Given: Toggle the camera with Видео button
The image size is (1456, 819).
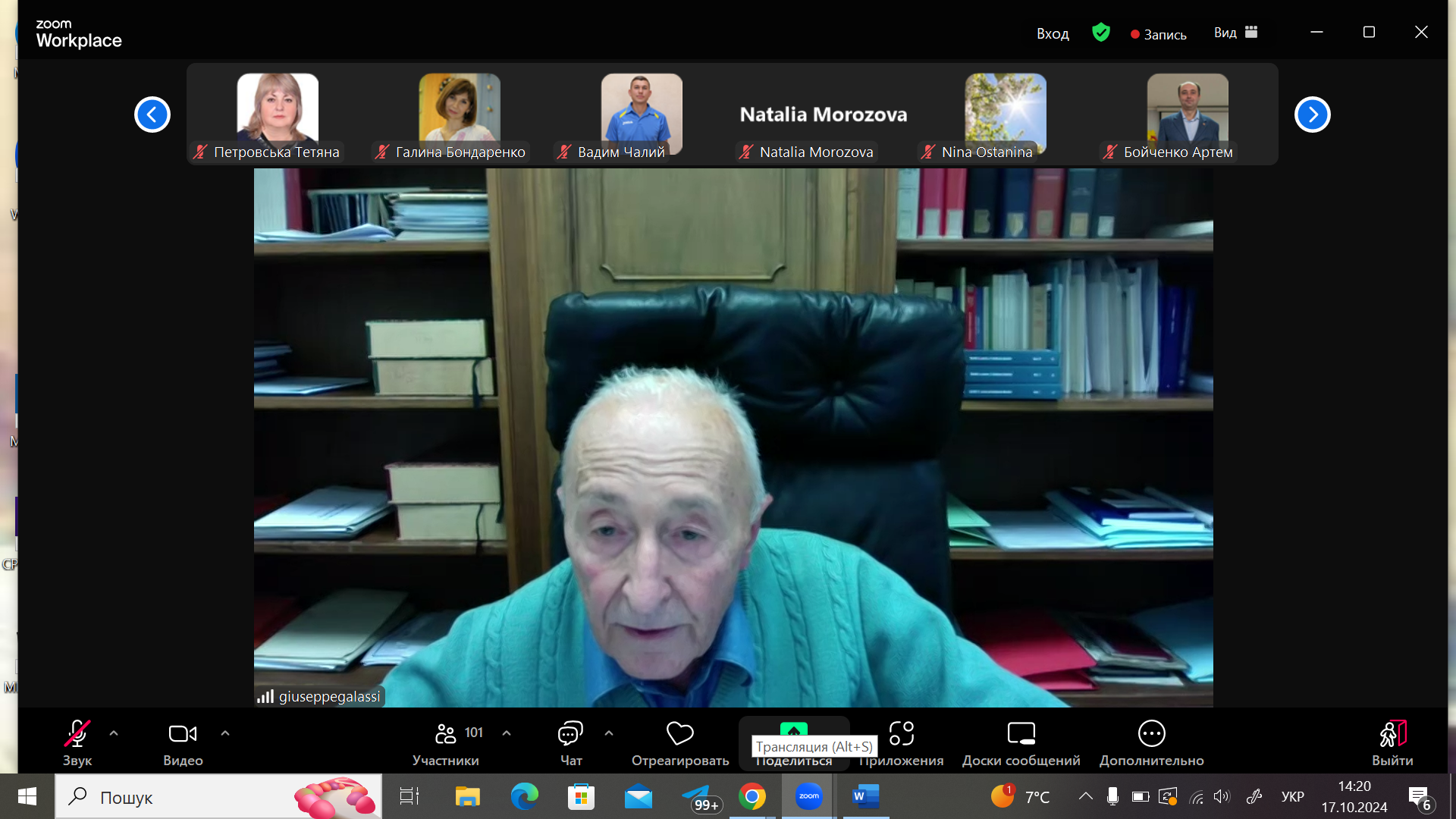Looking at the screenshot, I should [x=182, y=734].
